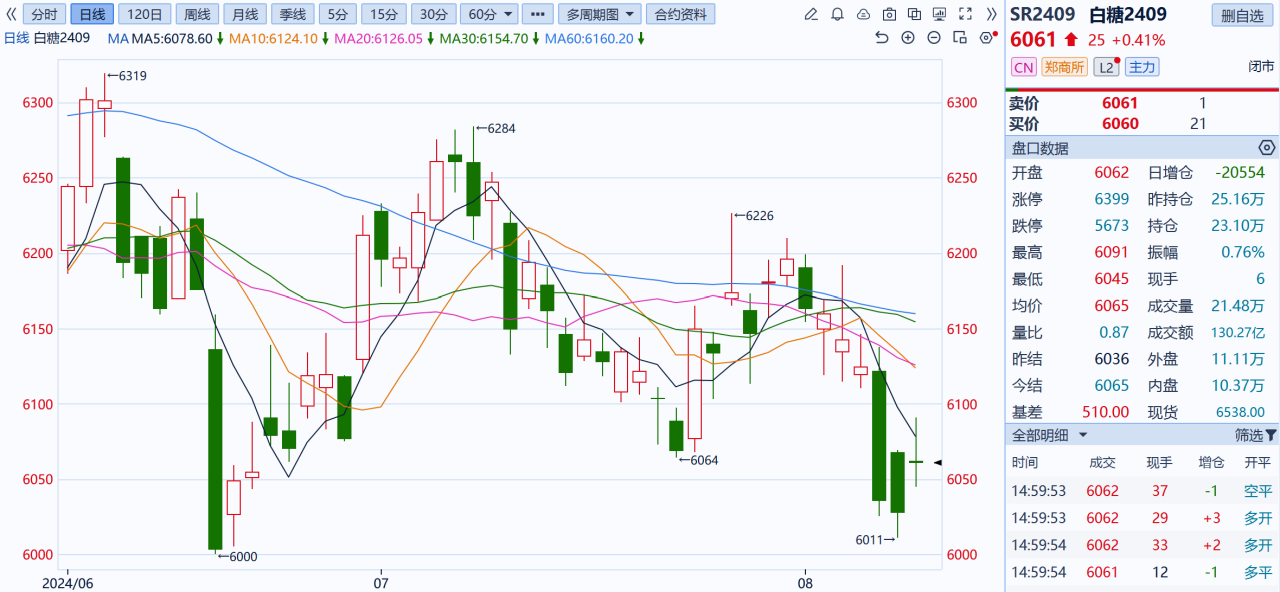Click the 筛选 filter in trade details
The image size is (1280, 592).
tap(1255, 435)
